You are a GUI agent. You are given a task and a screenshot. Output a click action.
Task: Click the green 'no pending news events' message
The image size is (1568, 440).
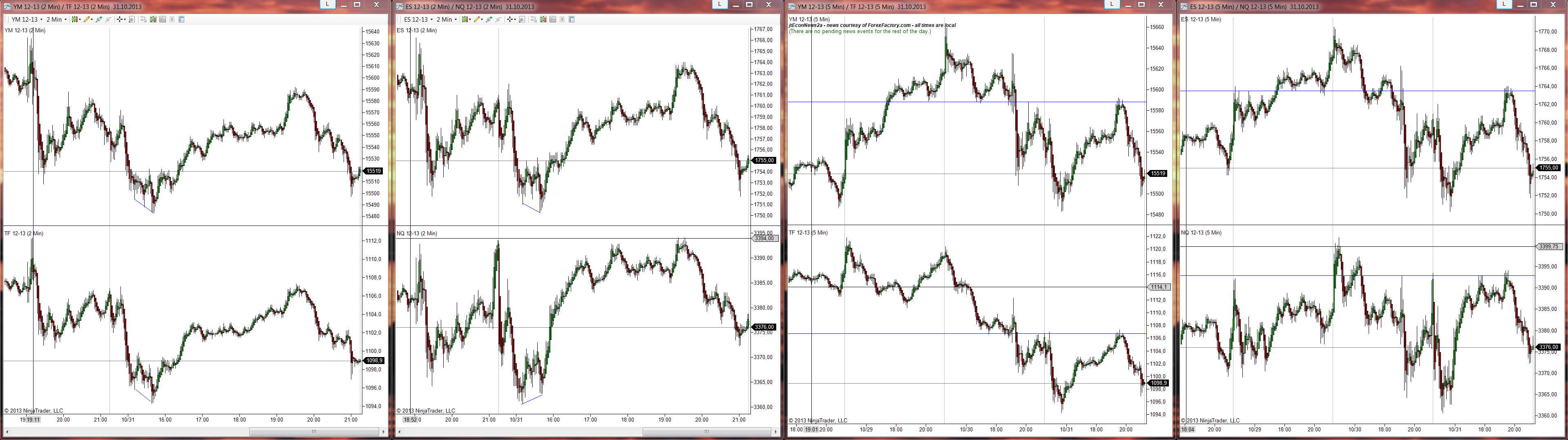(860, 31)
